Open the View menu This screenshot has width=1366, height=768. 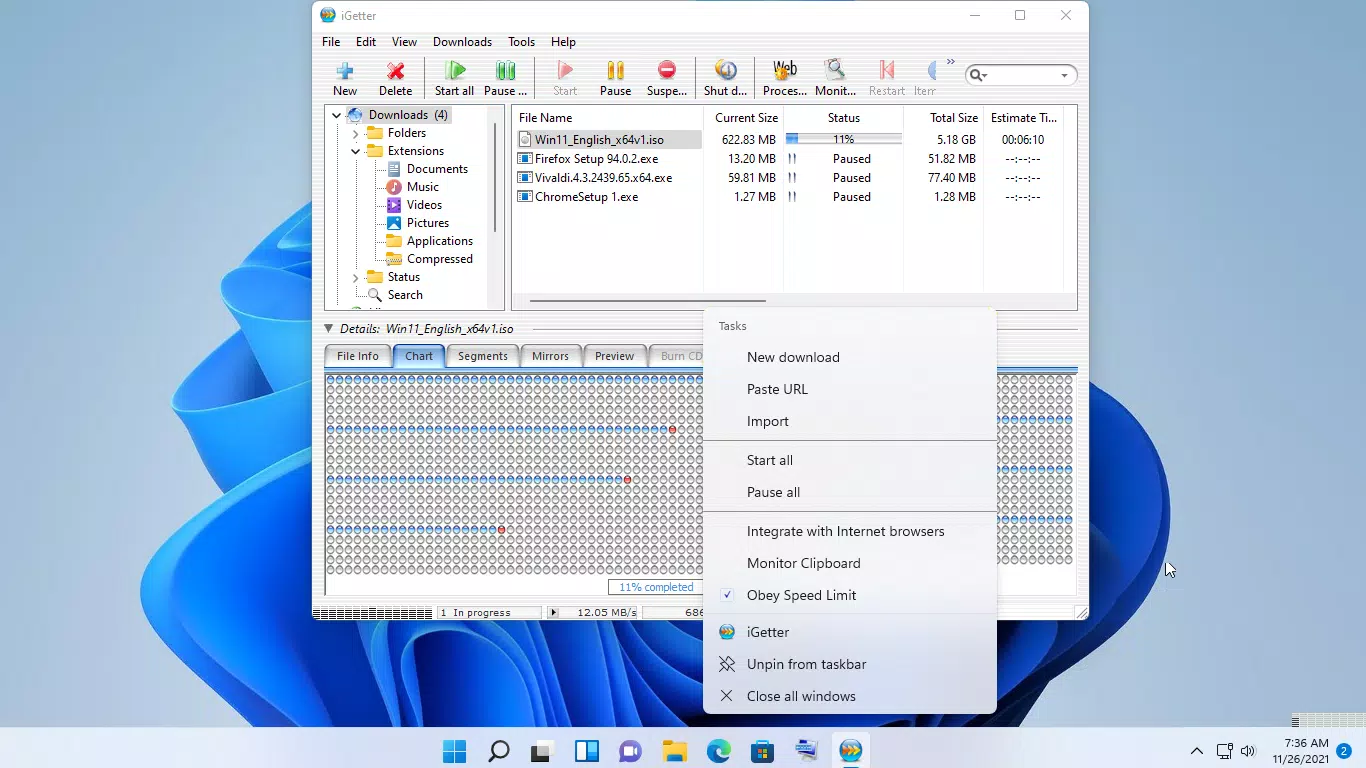click(x=404, y=42)
